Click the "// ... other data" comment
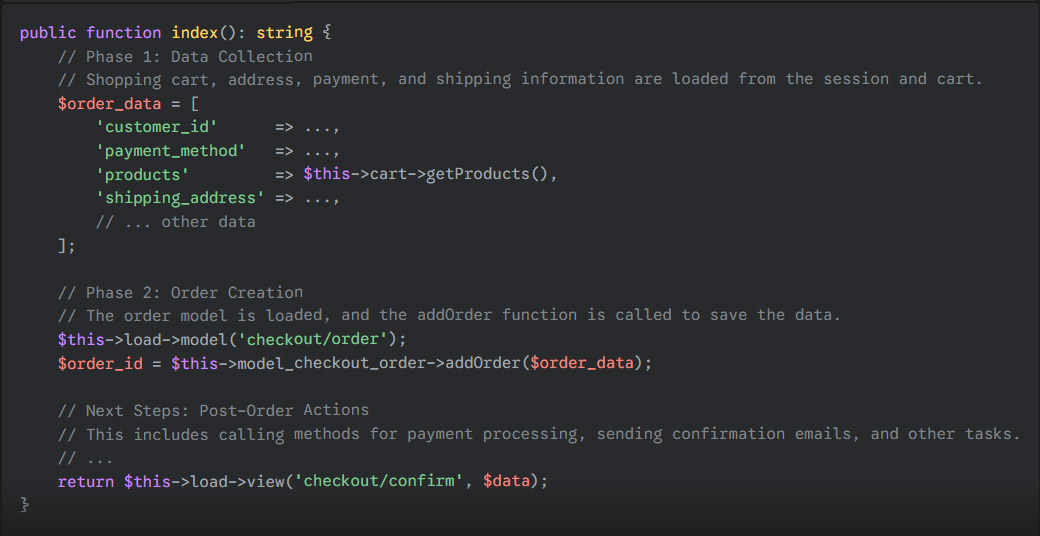This screenshot has width=1040, height=536. click(175, 222)
